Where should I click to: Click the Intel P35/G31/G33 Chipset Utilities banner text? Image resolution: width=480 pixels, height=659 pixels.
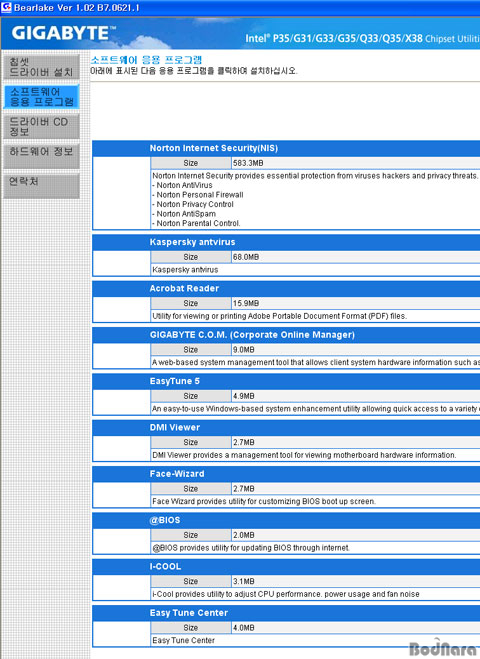pyautogui.click(x=362, y=39)
